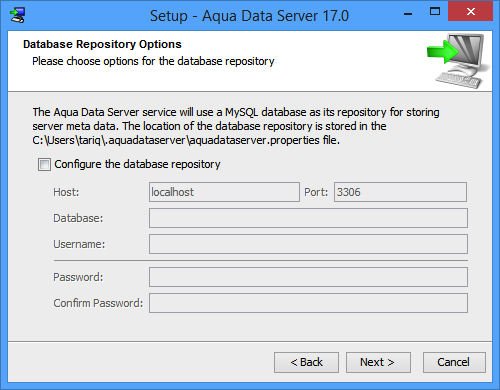
Task: Click the installer icon in title bar
Action: pyautogui.click(x=17, y=15)
